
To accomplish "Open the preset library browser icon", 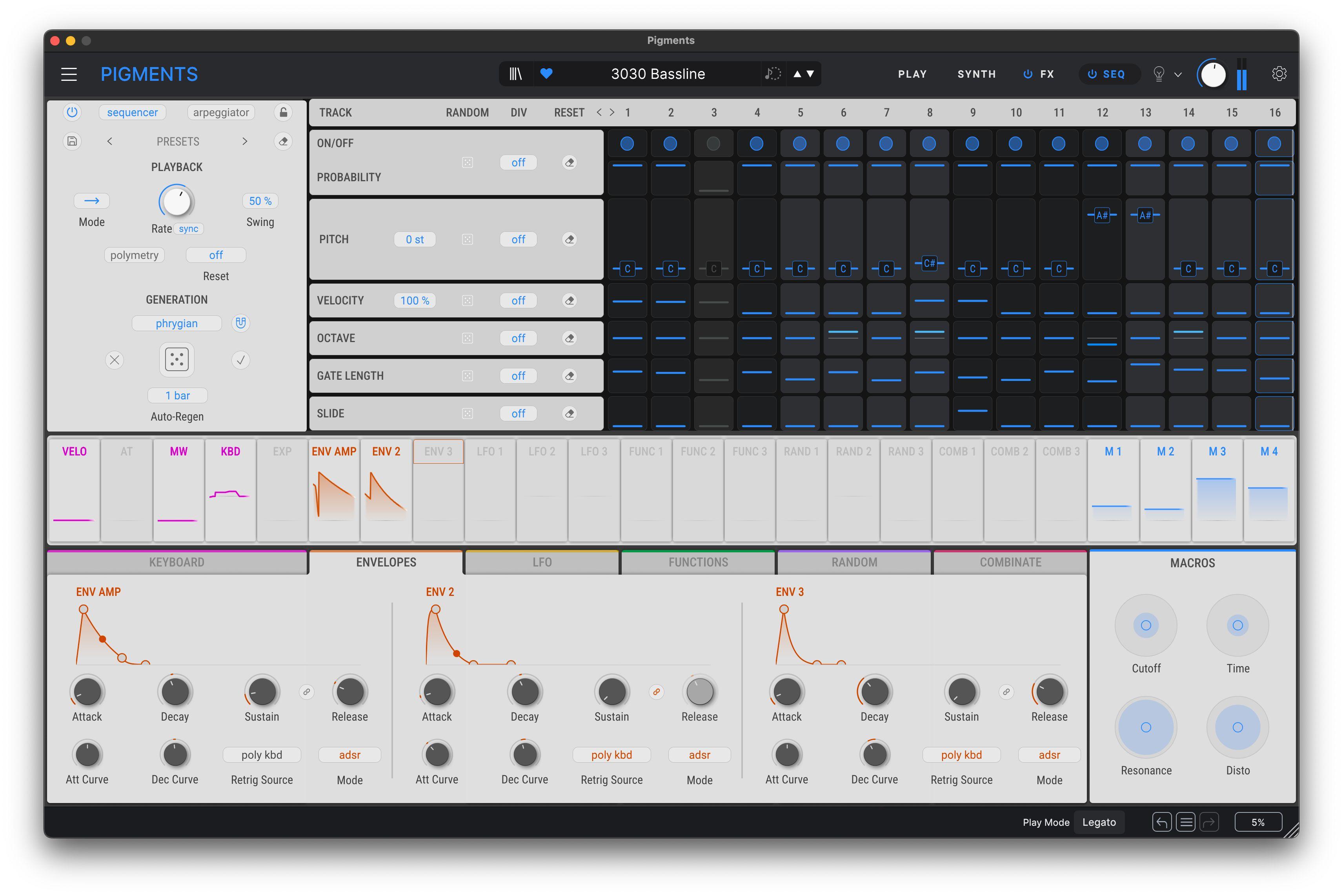I will tap(515, 74).
